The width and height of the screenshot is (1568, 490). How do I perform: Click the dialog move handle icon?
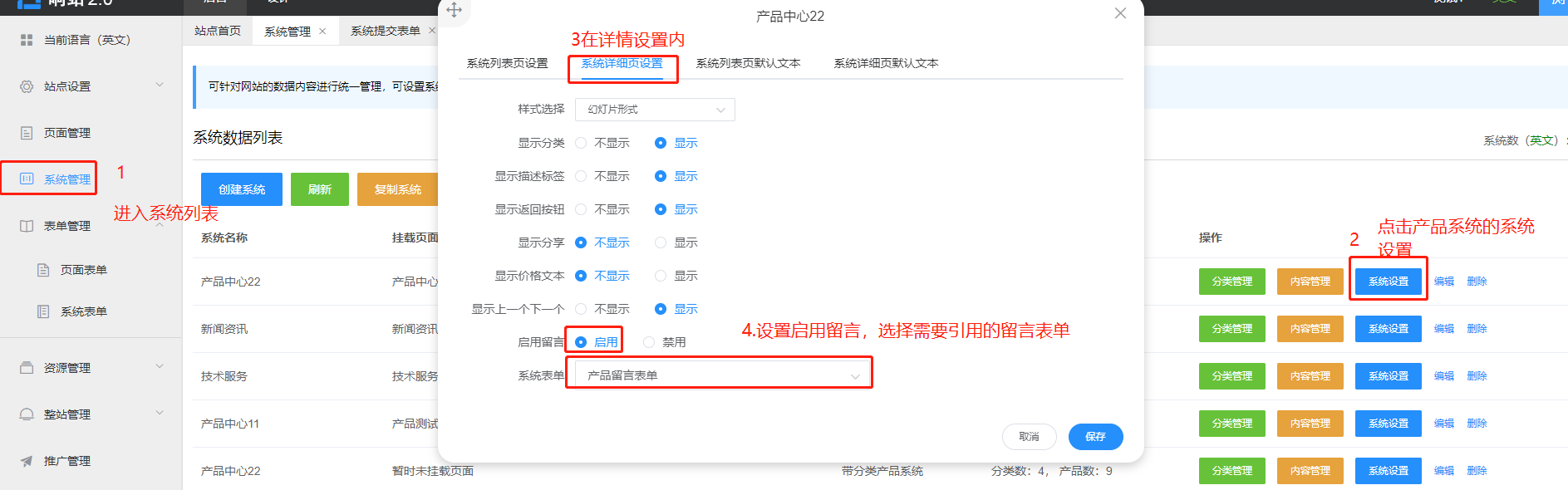454,10
